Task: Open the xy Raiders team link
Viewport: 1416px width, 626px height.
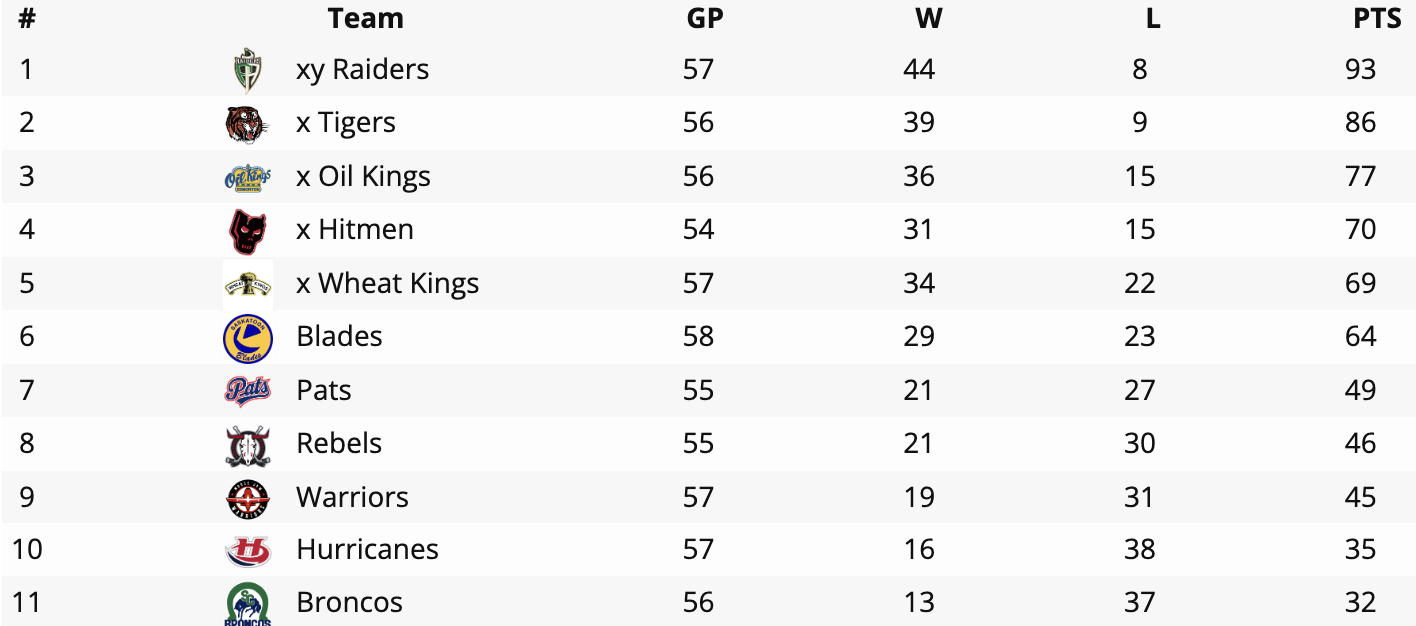Action: 362,70
